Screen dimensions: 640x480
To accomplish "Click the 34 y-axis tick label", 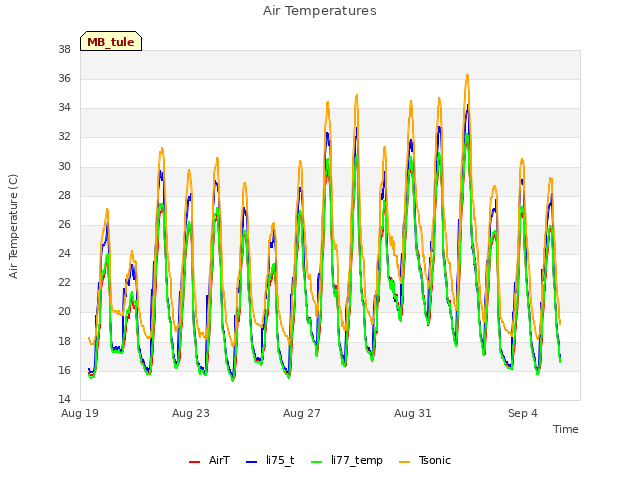I will tap(64, 108).
